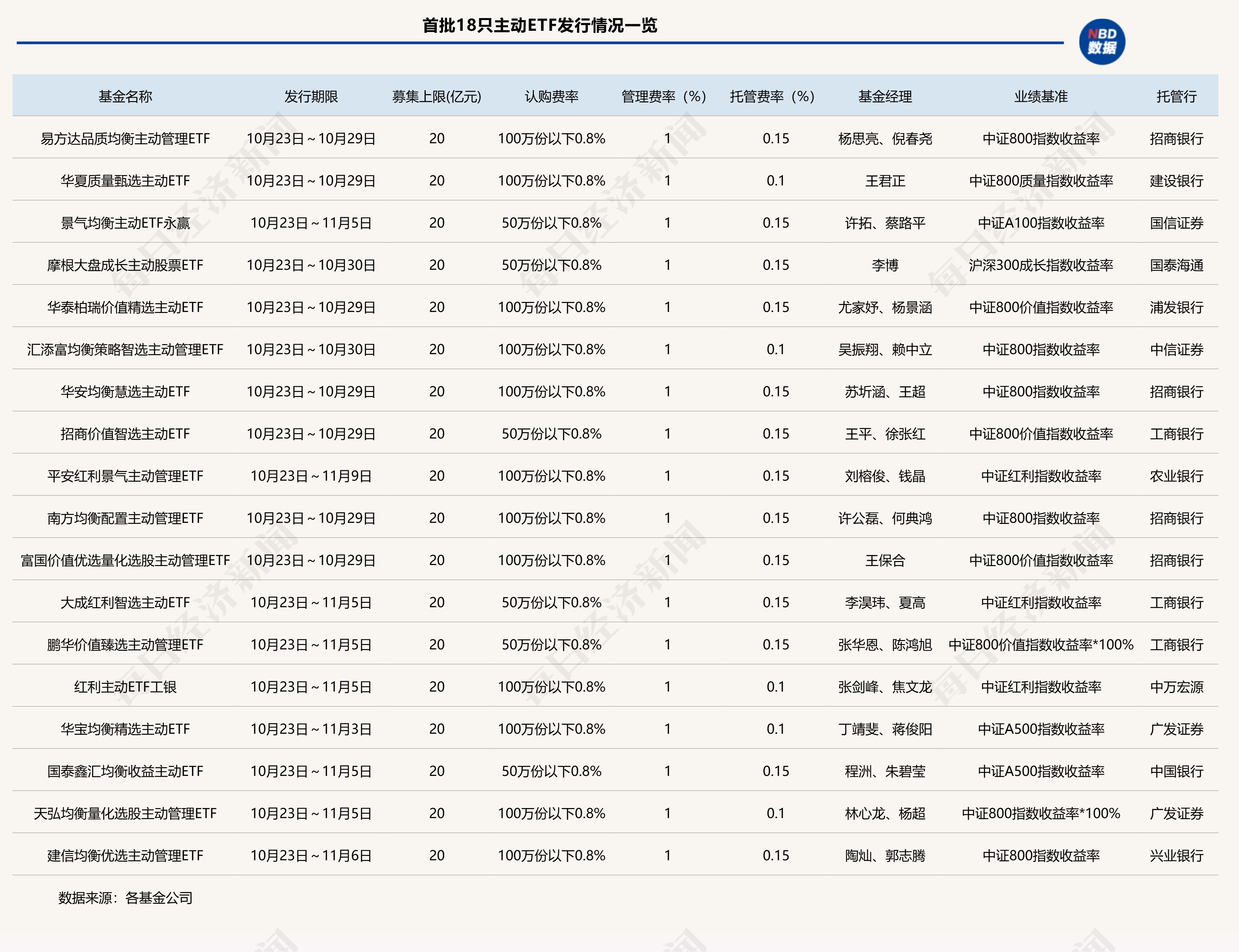Screen dimensions: 1239x952
Task: Select fund name 红利主动ETF工银
Action: coord(125,687)
